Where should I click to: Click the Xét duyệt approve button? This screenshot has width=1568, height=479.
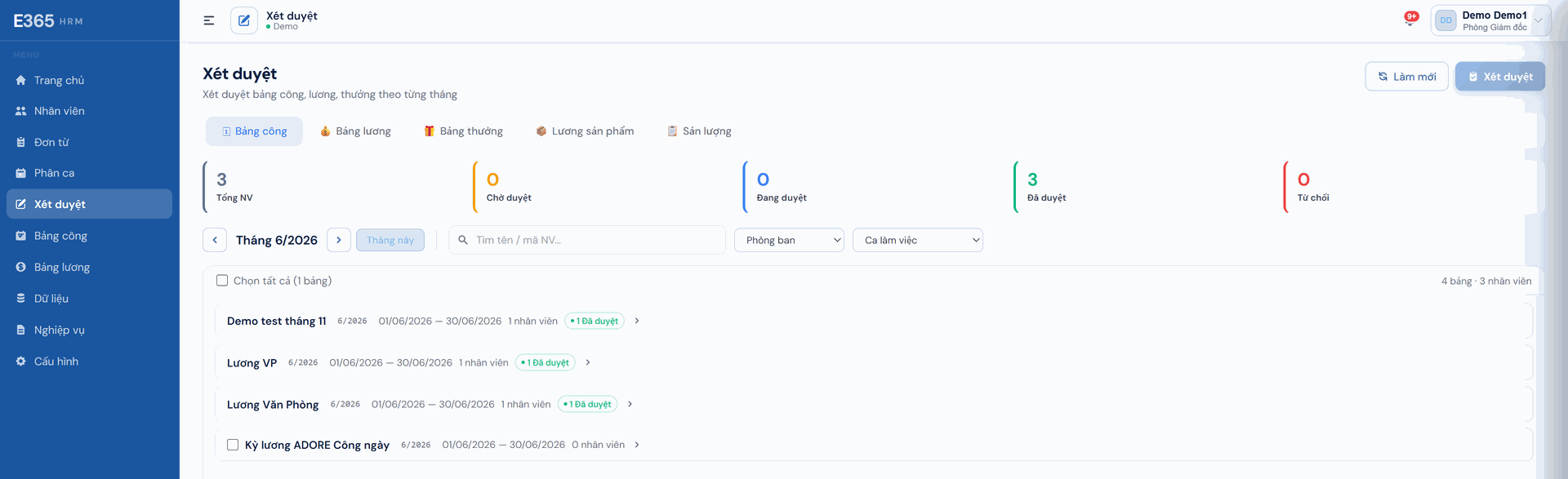coord(1499,77)
